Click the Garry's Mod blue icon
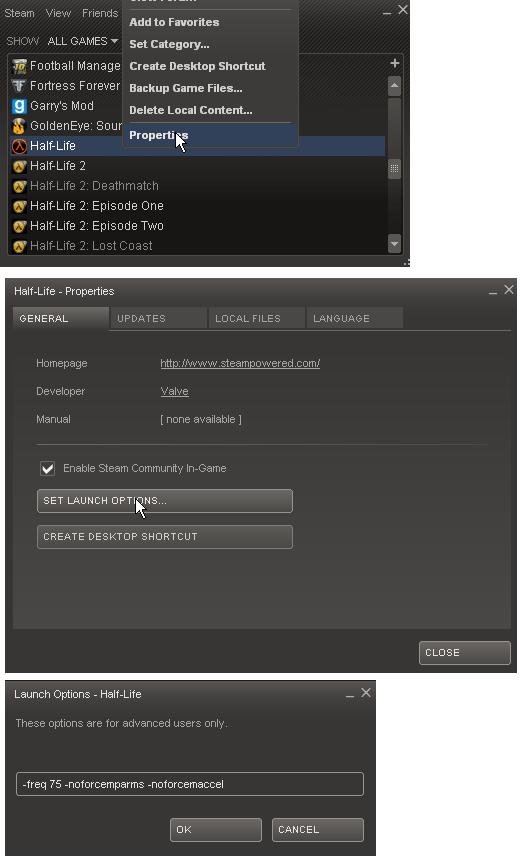Screen dimensions: 521x861 coord(19,106)
